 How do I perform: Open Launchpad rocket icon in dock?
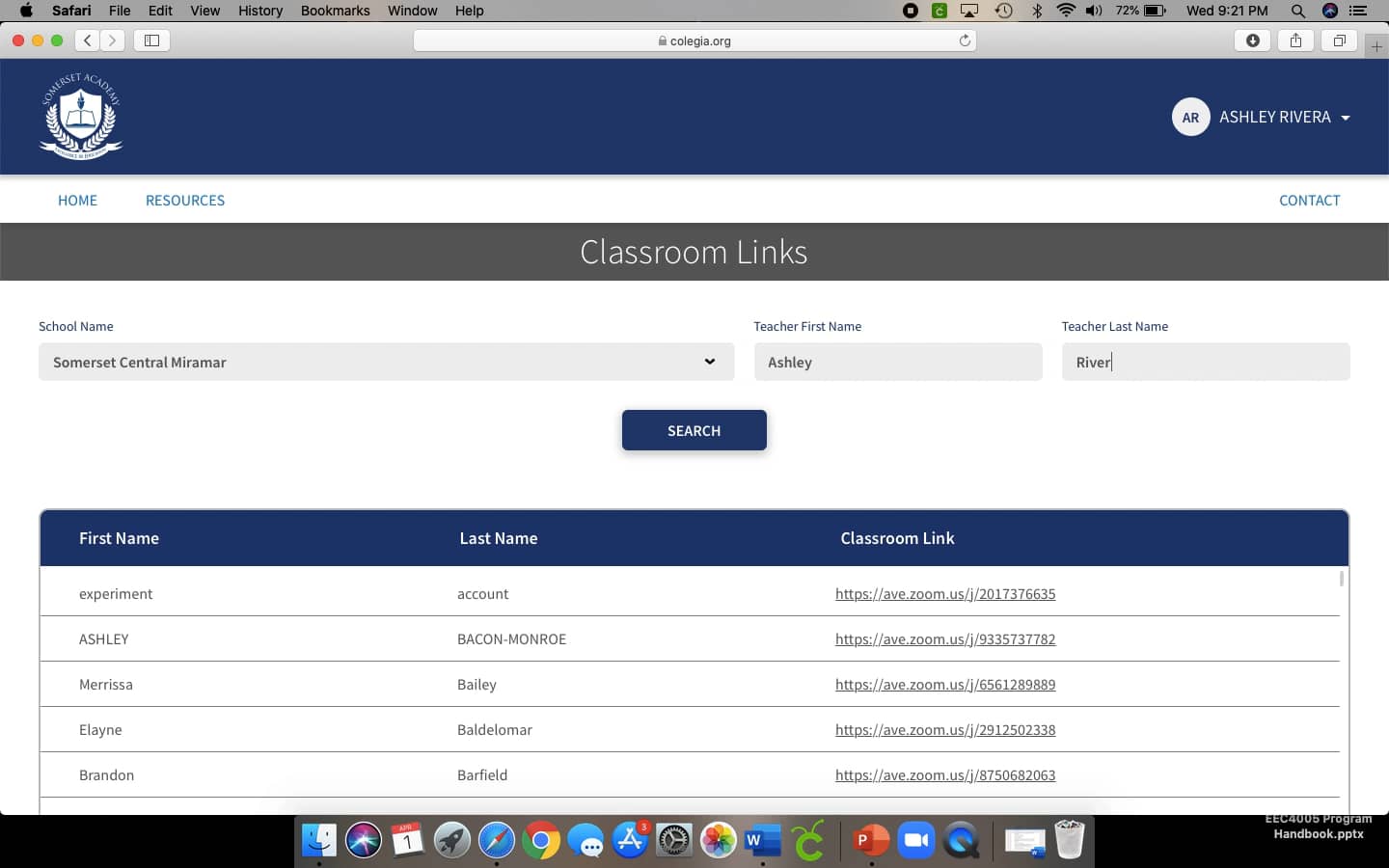click(451, 840)
